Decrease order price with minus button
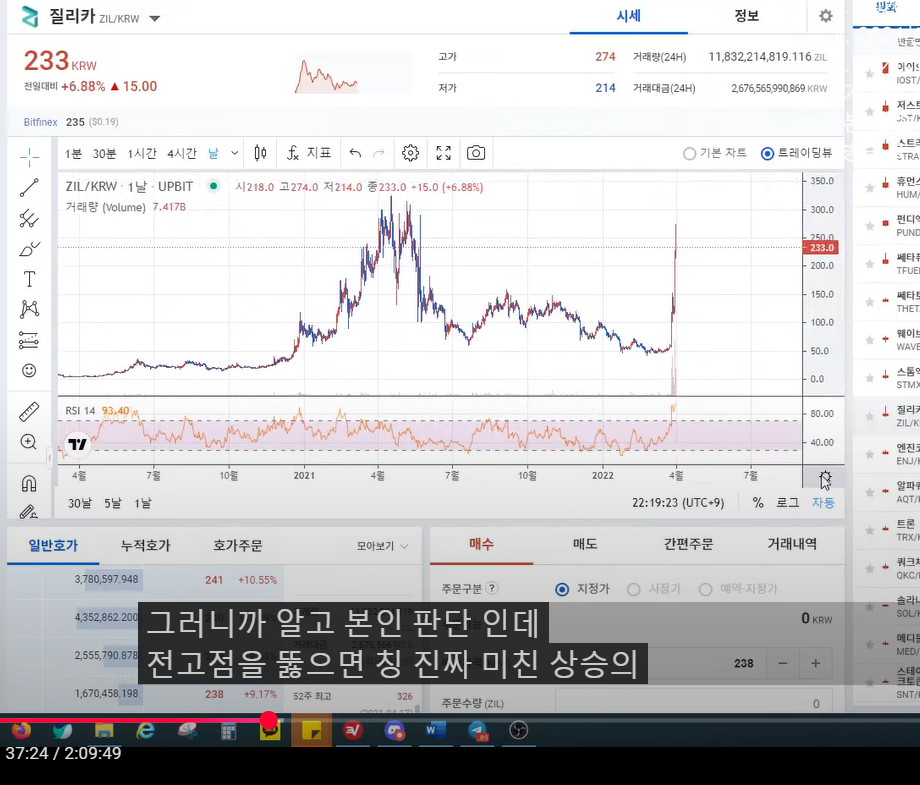Viewport: 920px width, 785px height. (782, 664)
